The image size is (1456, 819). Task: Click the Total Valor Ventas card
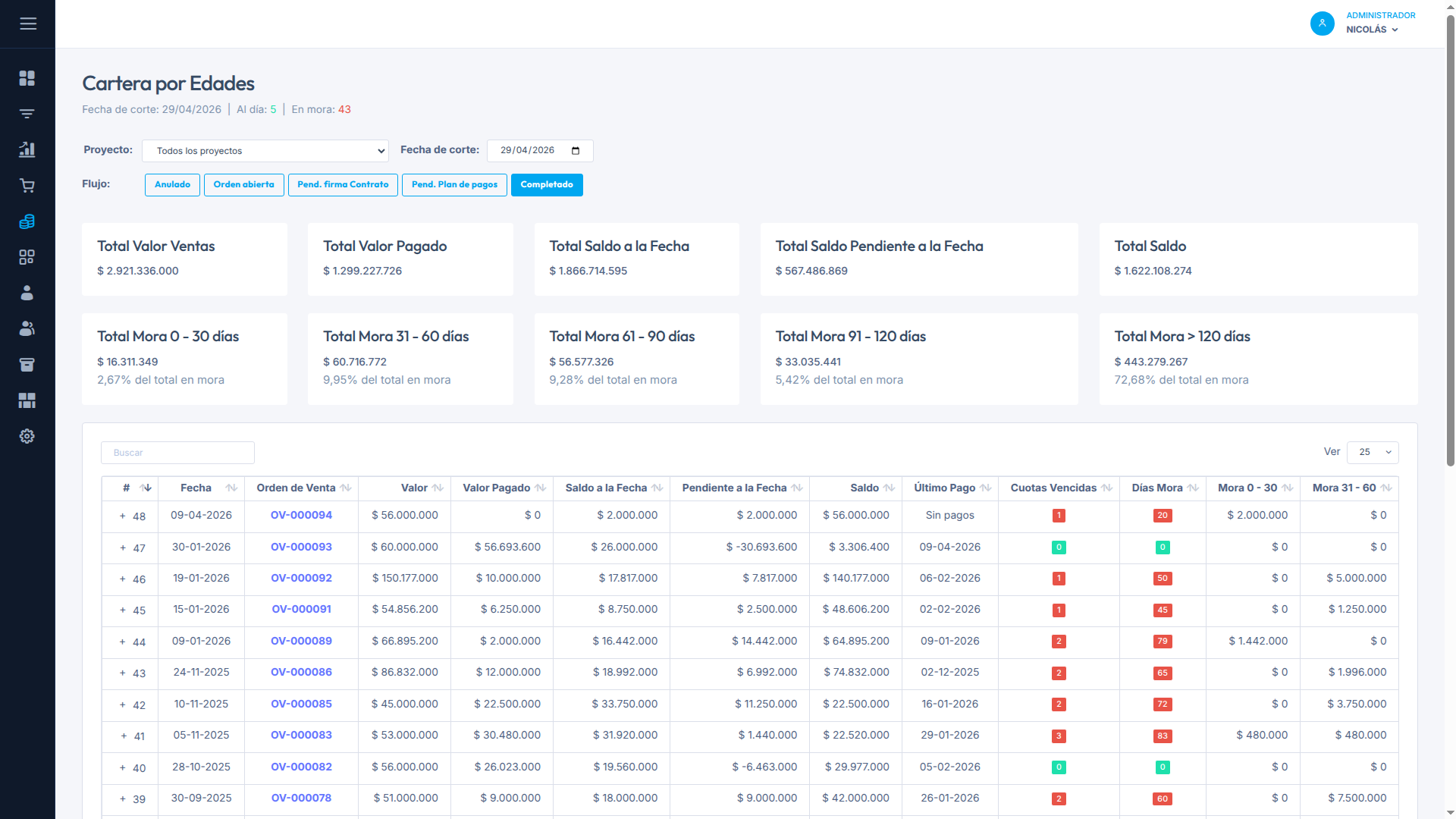(x=184, y=259)
